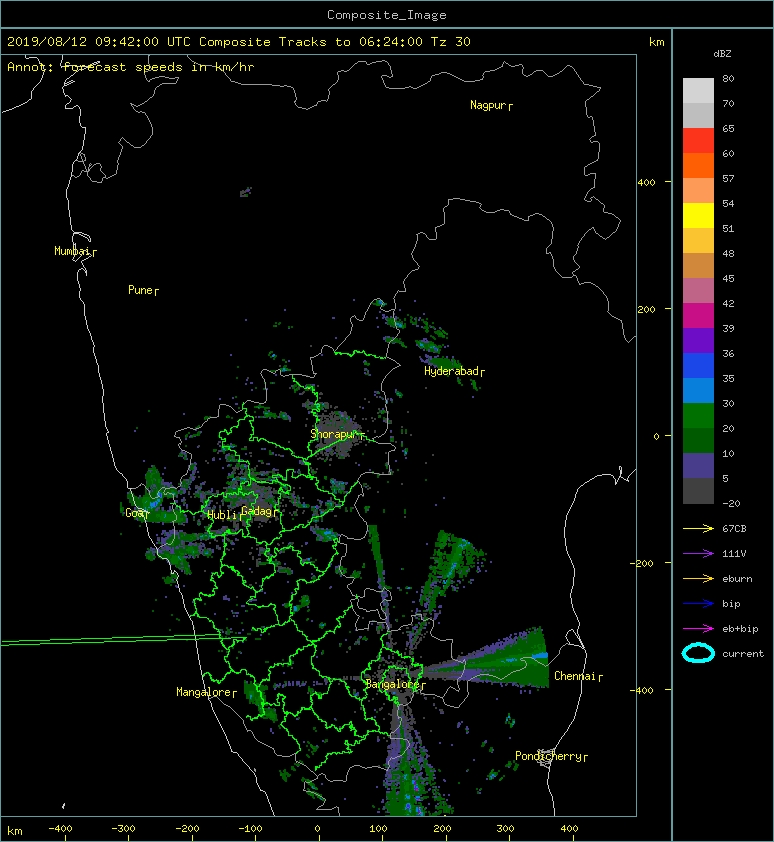Click the 0 tick on the horizontal axis
774x842 pixels.
click(x=318, y=829)
